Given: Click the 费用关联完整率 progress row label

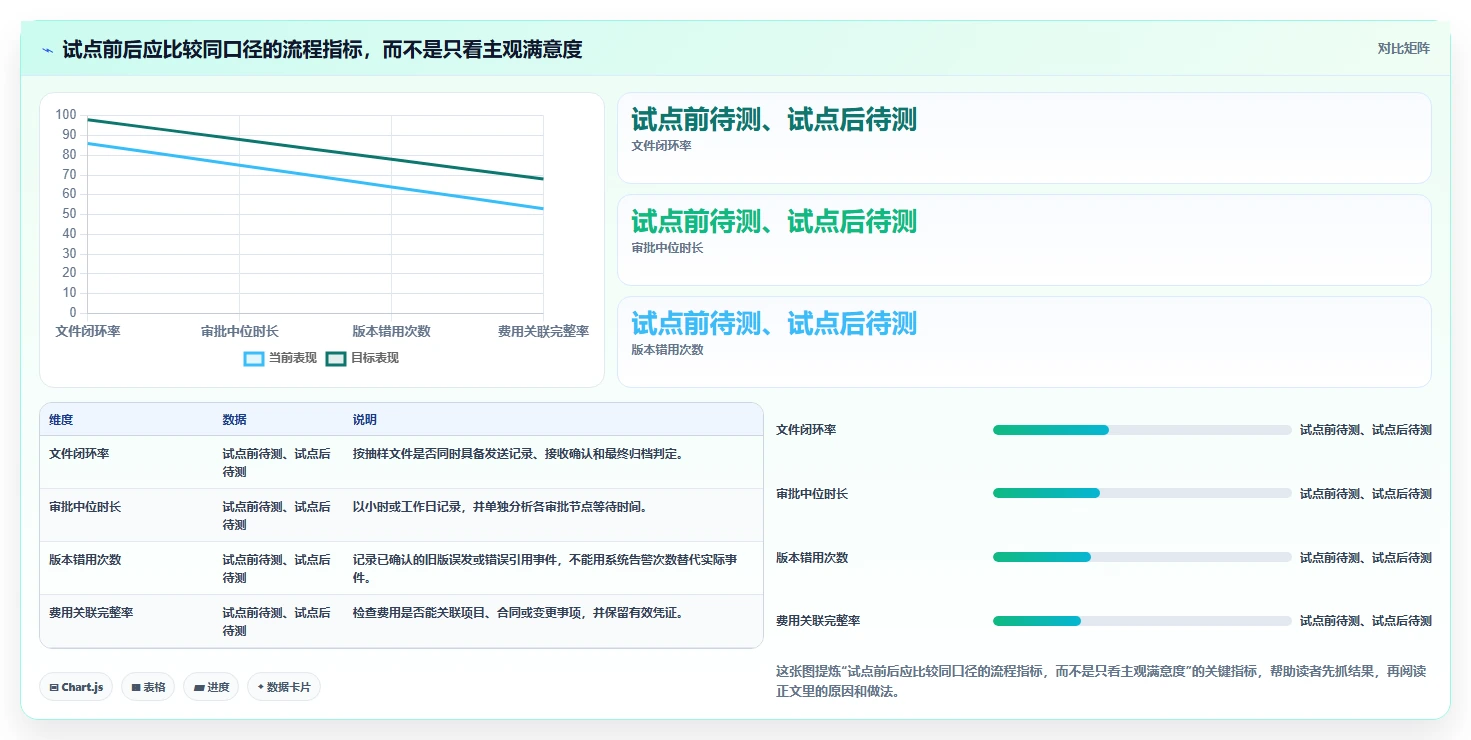Looking at the screenshot, I should (x=818, y=621).
